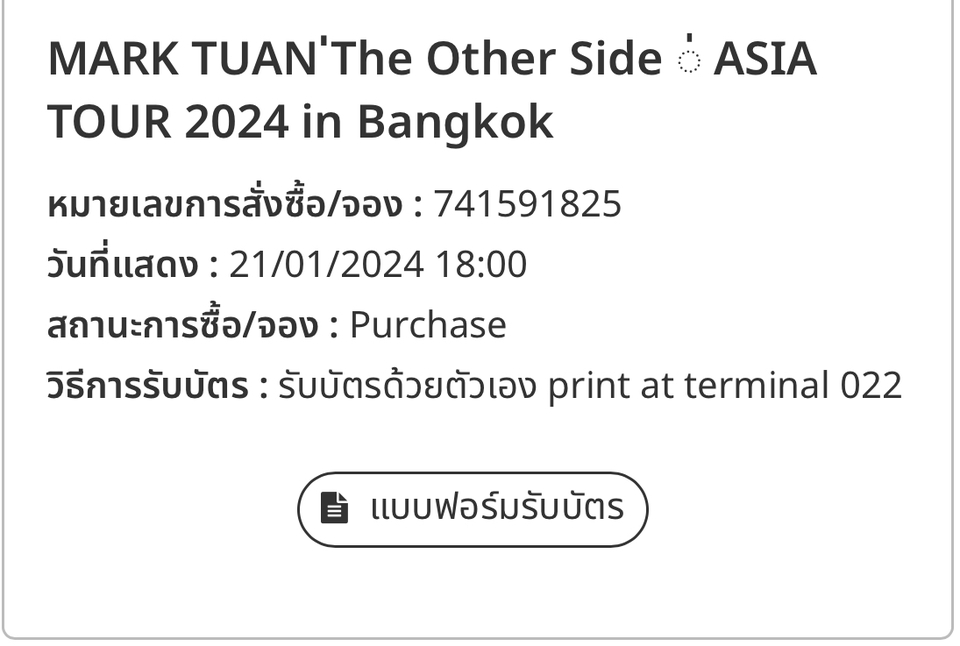Click the word Bangkok in the title

point(455,122)
